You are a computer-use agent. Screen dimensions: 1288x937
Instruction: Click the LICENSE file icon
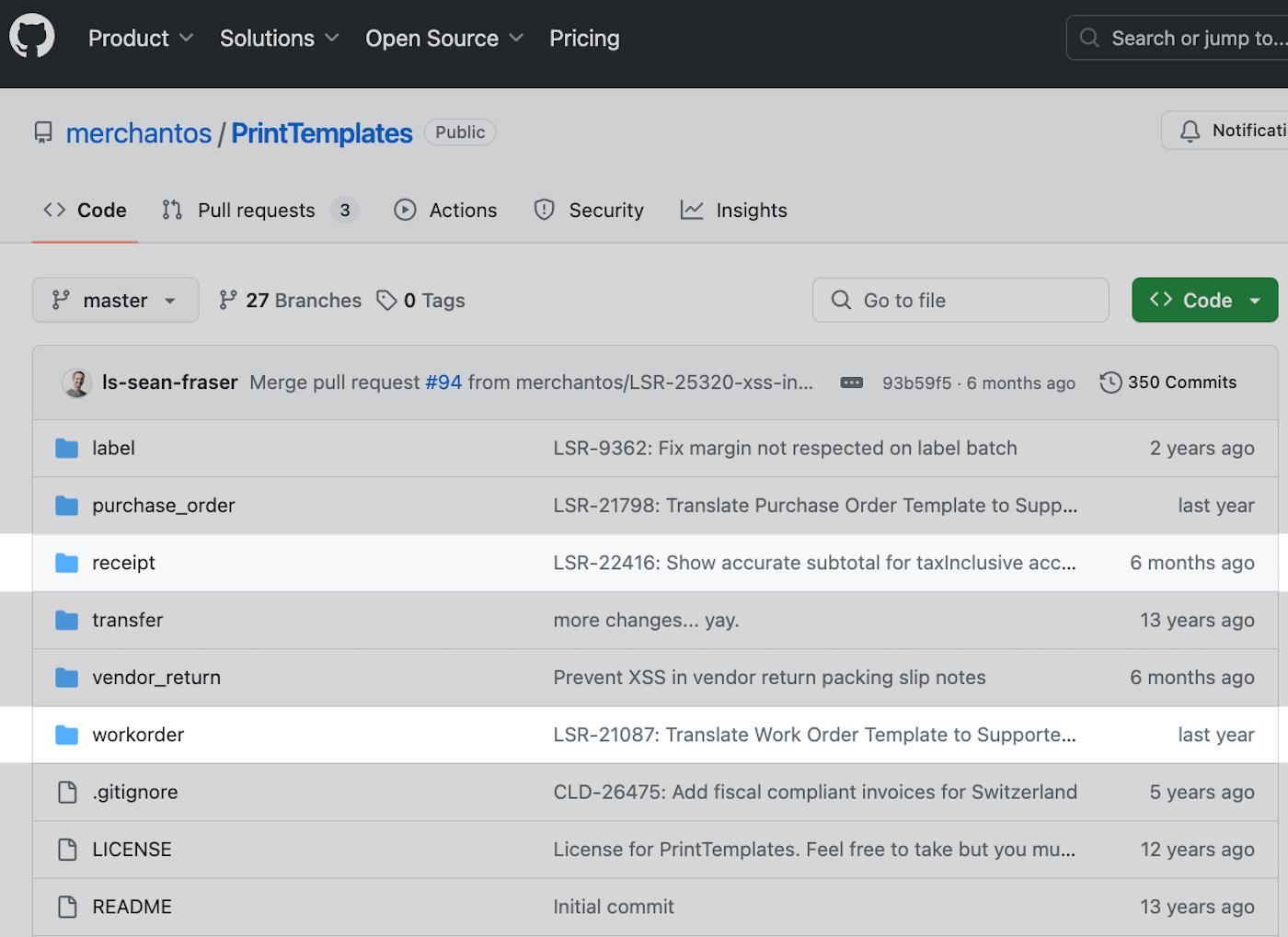67,850
